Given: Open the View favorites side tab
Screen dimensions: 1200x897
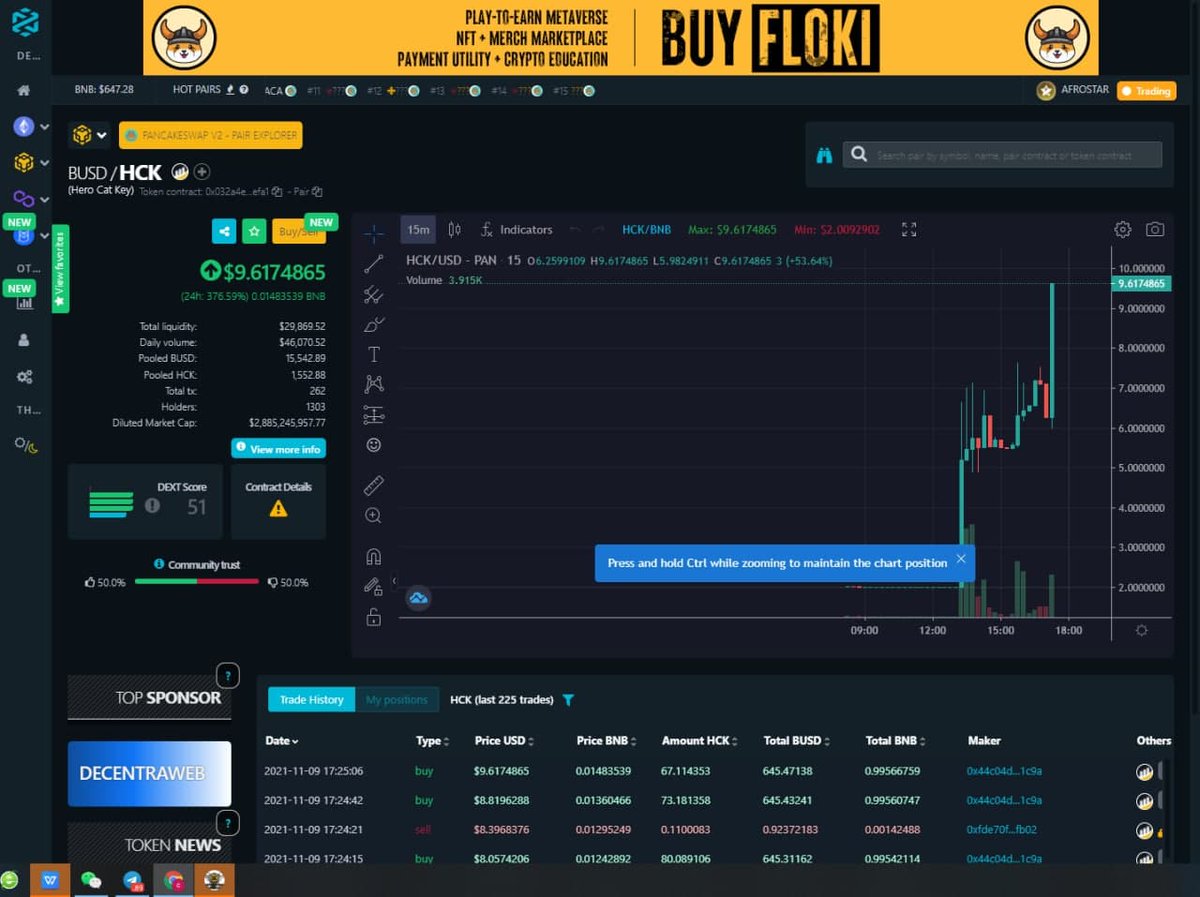Looking at the screenshot, I should [59, 269].
